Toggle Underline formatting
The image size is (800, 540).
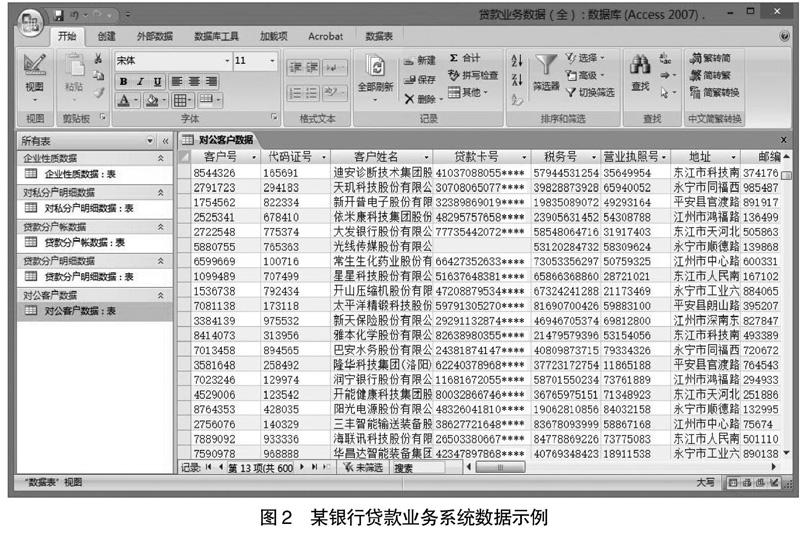pyautogui.click(x=158, y=81)
